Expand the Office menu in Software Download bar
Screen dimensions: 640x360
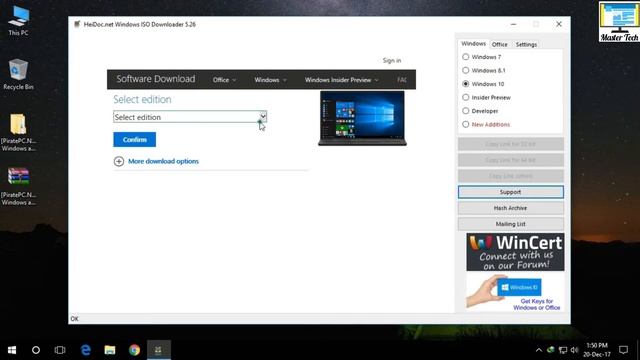pos(224,80)
